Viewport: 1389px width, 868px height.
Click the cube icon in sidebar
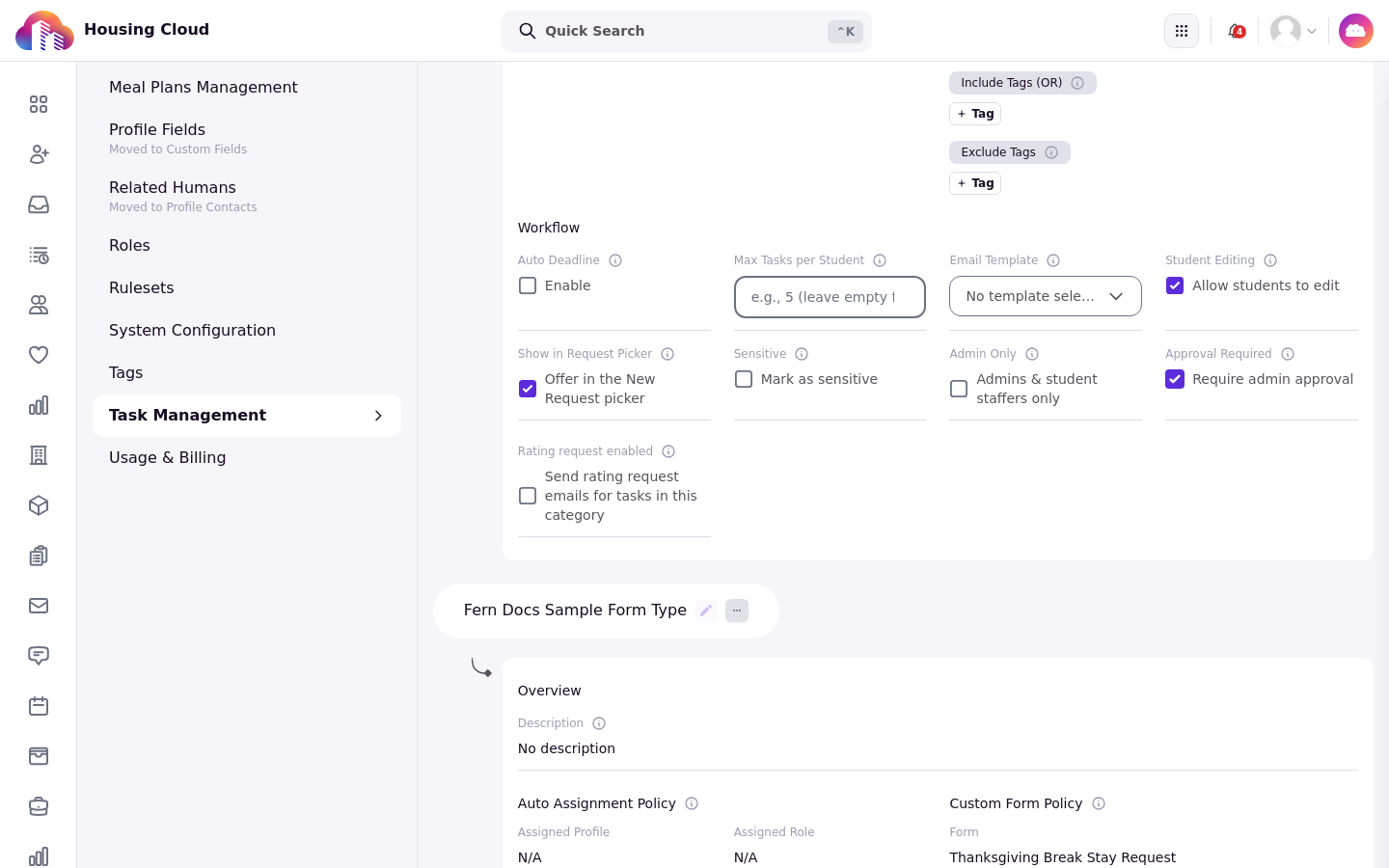(39, 505)
